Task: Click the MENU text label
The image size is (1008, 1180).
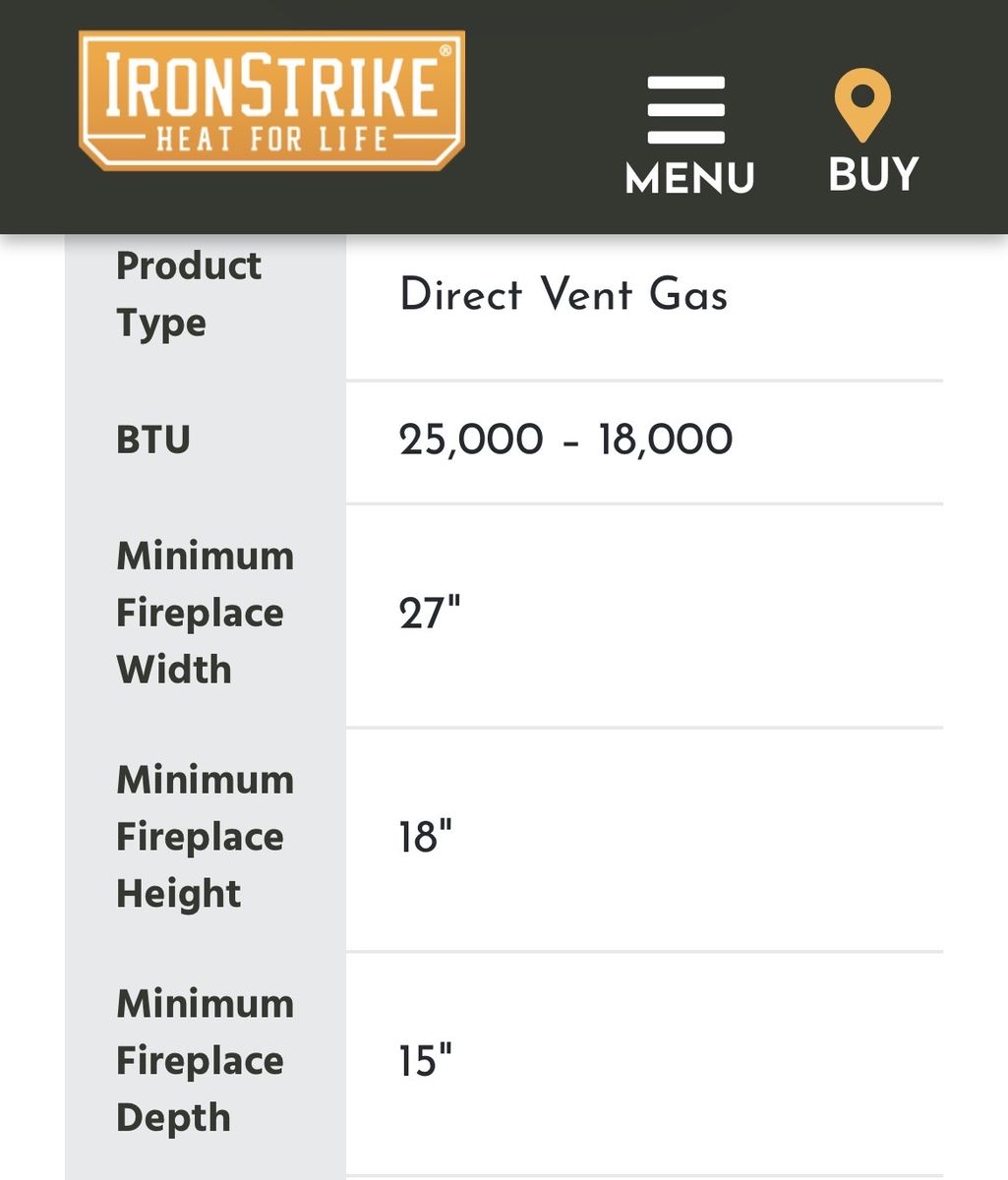Action: (689, 178)
